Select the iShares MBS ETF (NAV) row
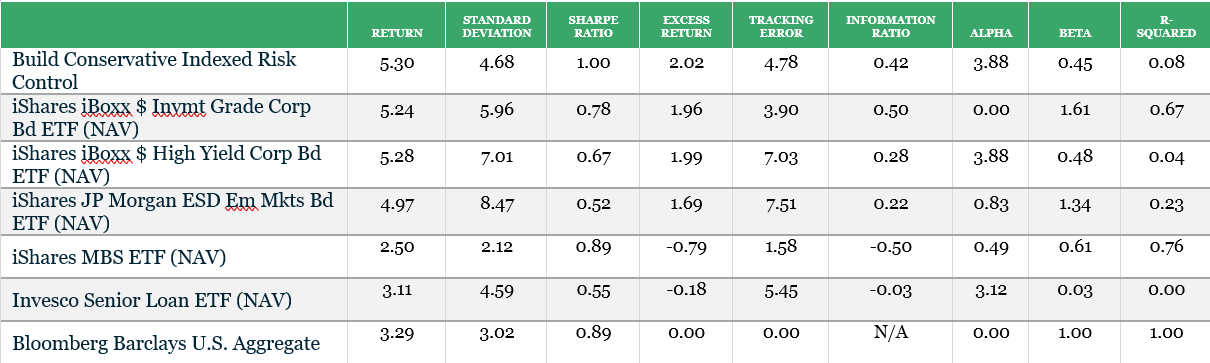1210x363 pixels. coord(605,257)
